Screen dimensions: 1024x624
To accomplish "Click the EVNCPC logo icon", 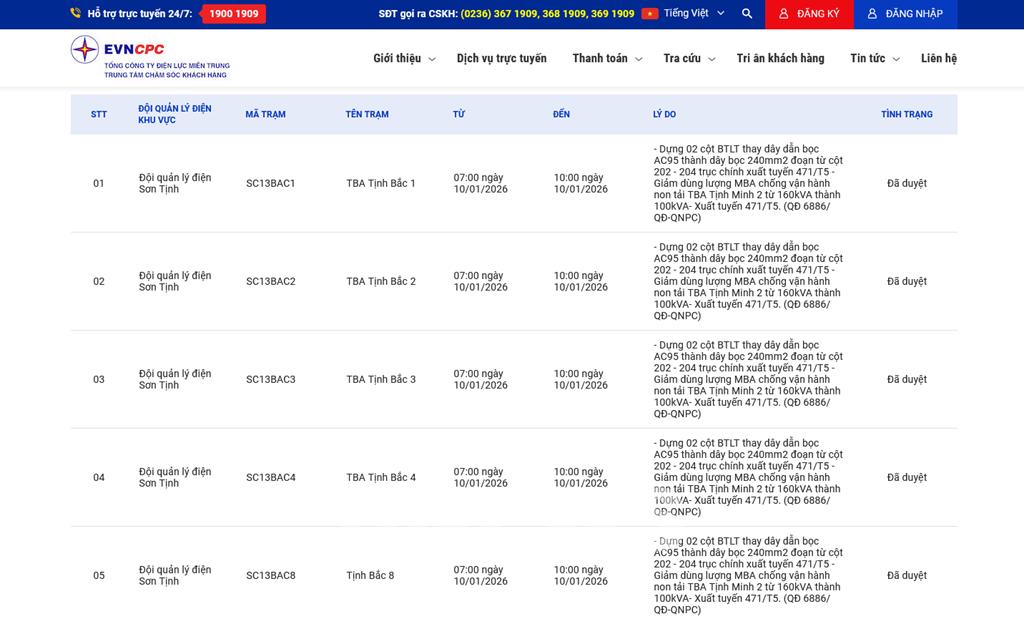I will pyautogui.click(x=85, y=50).
